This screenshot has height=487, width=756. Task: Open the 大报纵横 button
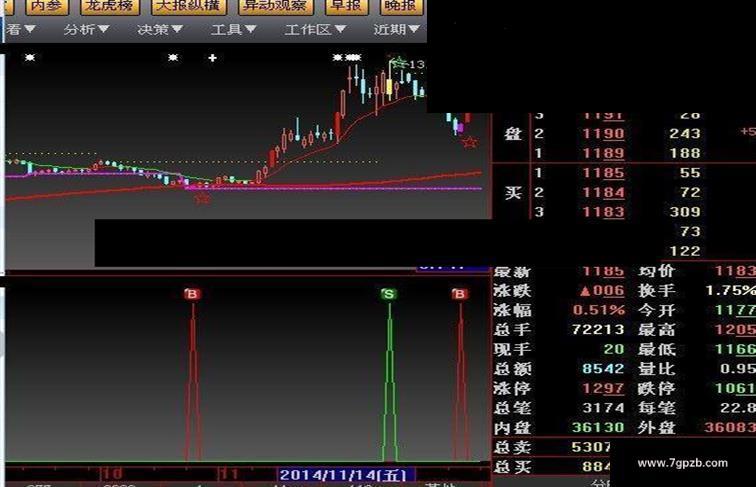point(189,5)
